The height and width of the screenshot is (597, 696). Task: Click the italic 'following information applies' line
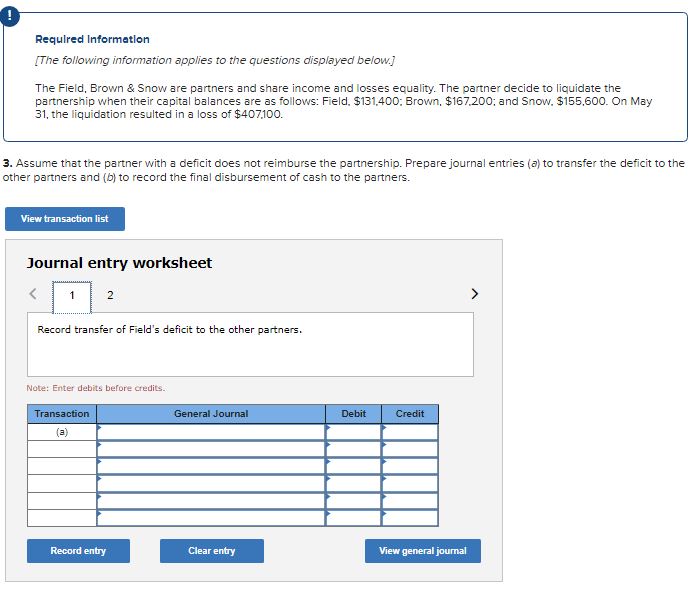click(215, 60)
